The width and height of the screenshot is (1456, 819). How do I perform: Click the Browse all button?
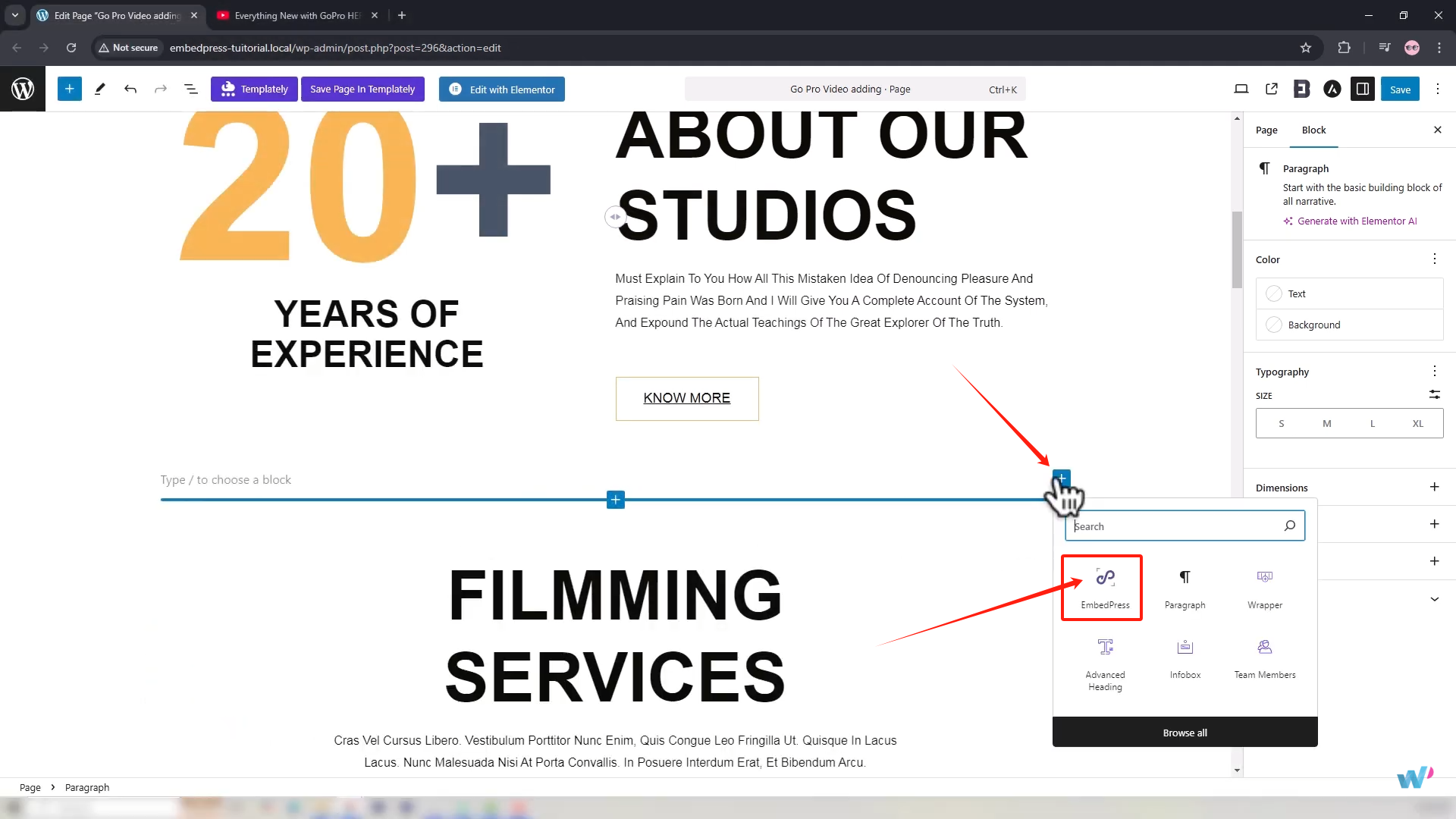point(1185,733)
